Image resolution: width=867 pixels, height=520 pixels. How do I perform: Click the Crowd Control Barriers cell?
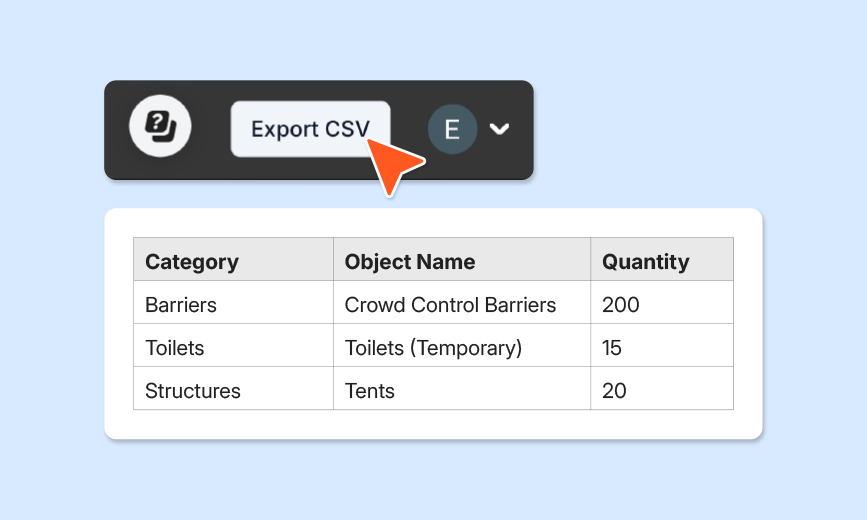point(462,302)
